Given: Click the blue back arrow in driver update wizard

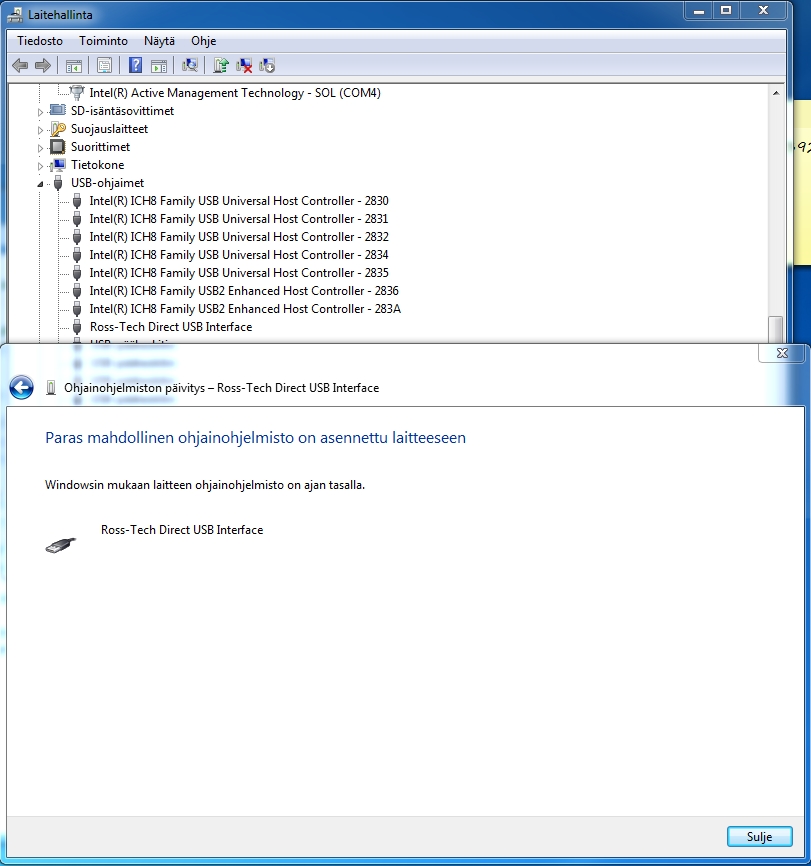Looking at the screenshot, I should point(21,388).
